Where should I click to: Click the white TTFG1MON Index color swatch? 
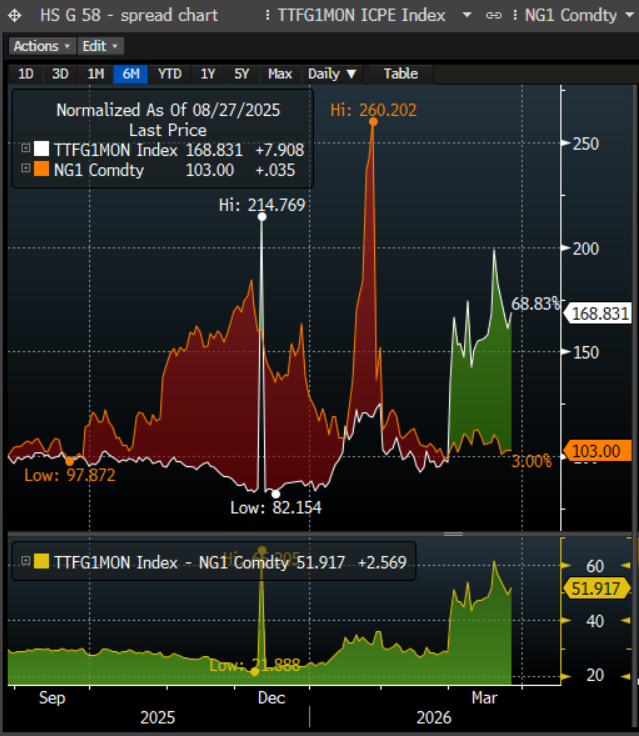[41, 149]
